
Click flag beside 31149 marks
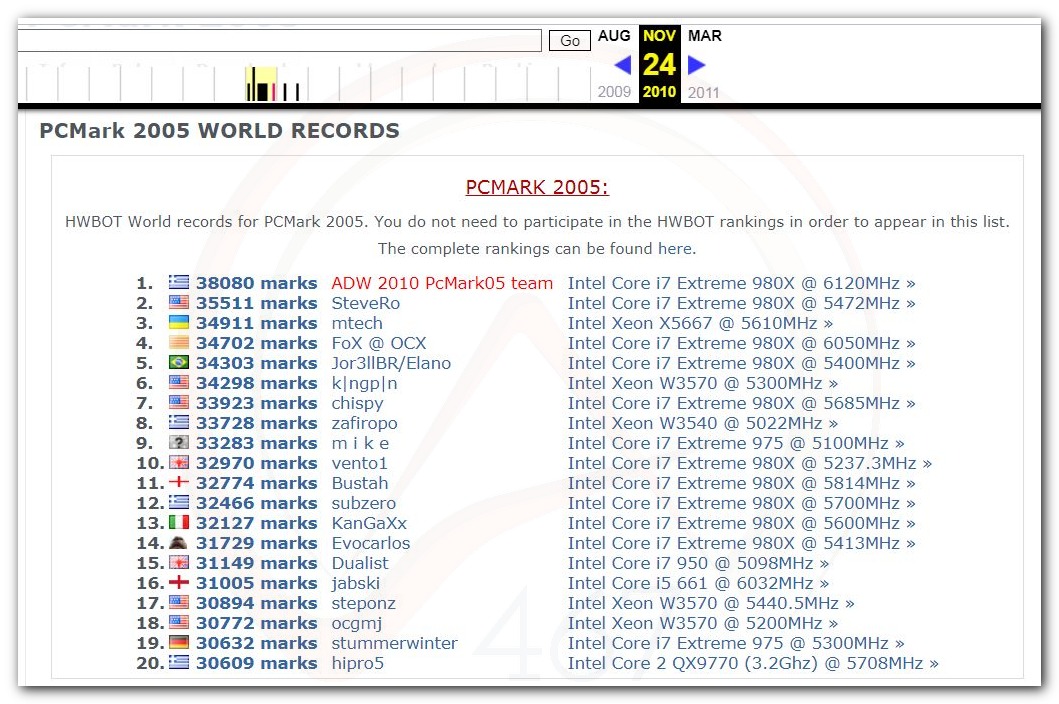point(178,562)
